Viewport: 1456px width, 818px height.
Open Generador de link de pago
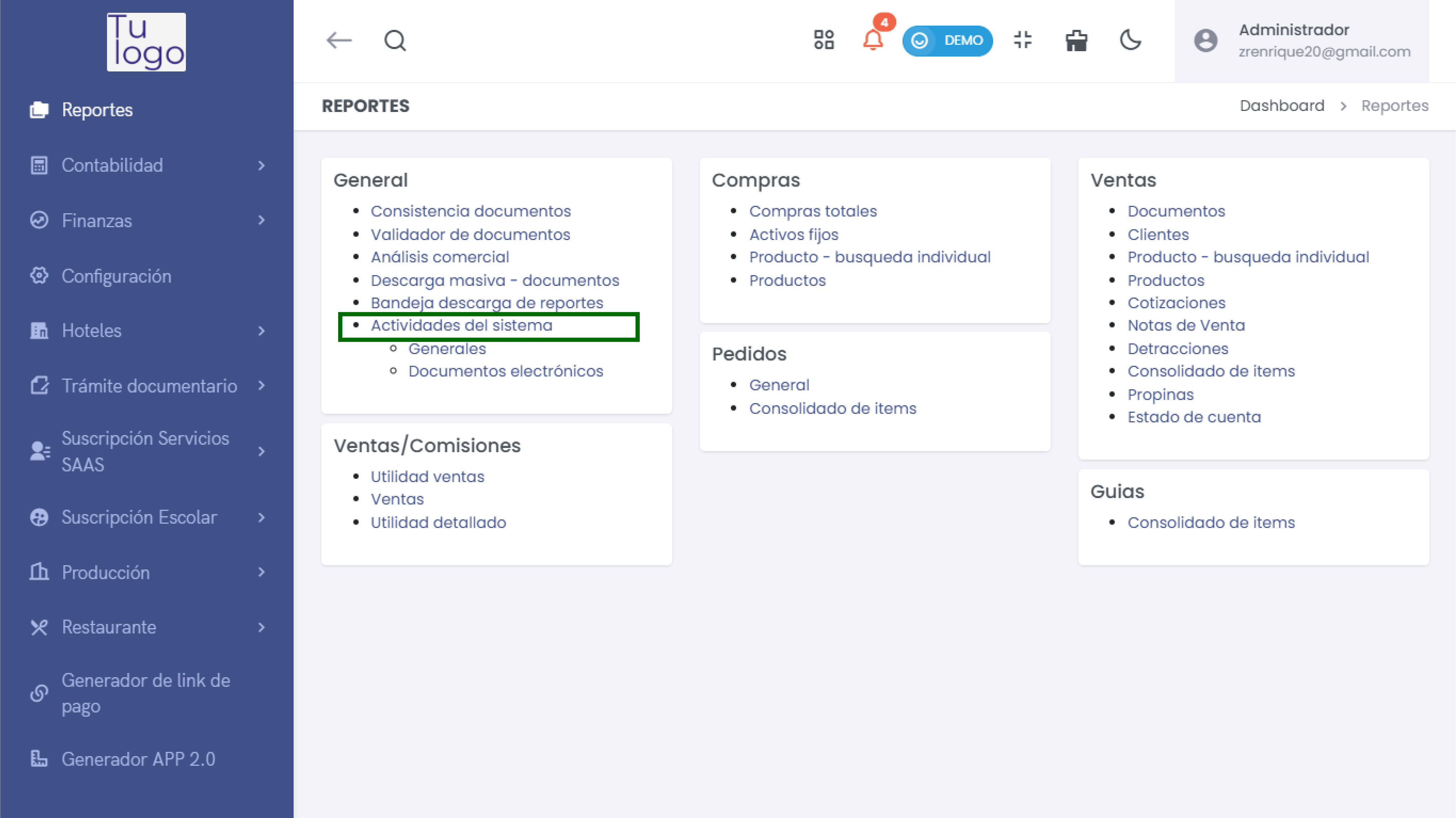146,693
